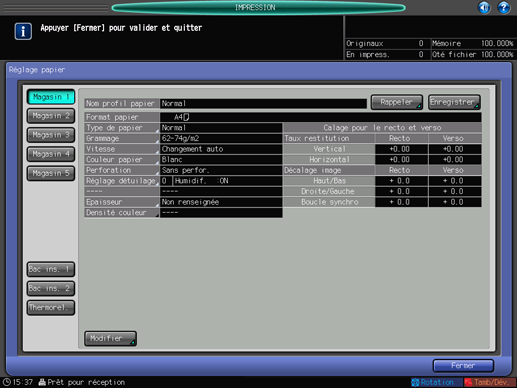517x388 pixels.
Task: Click the Prêt pour réception status
Action: pos(86,382)
